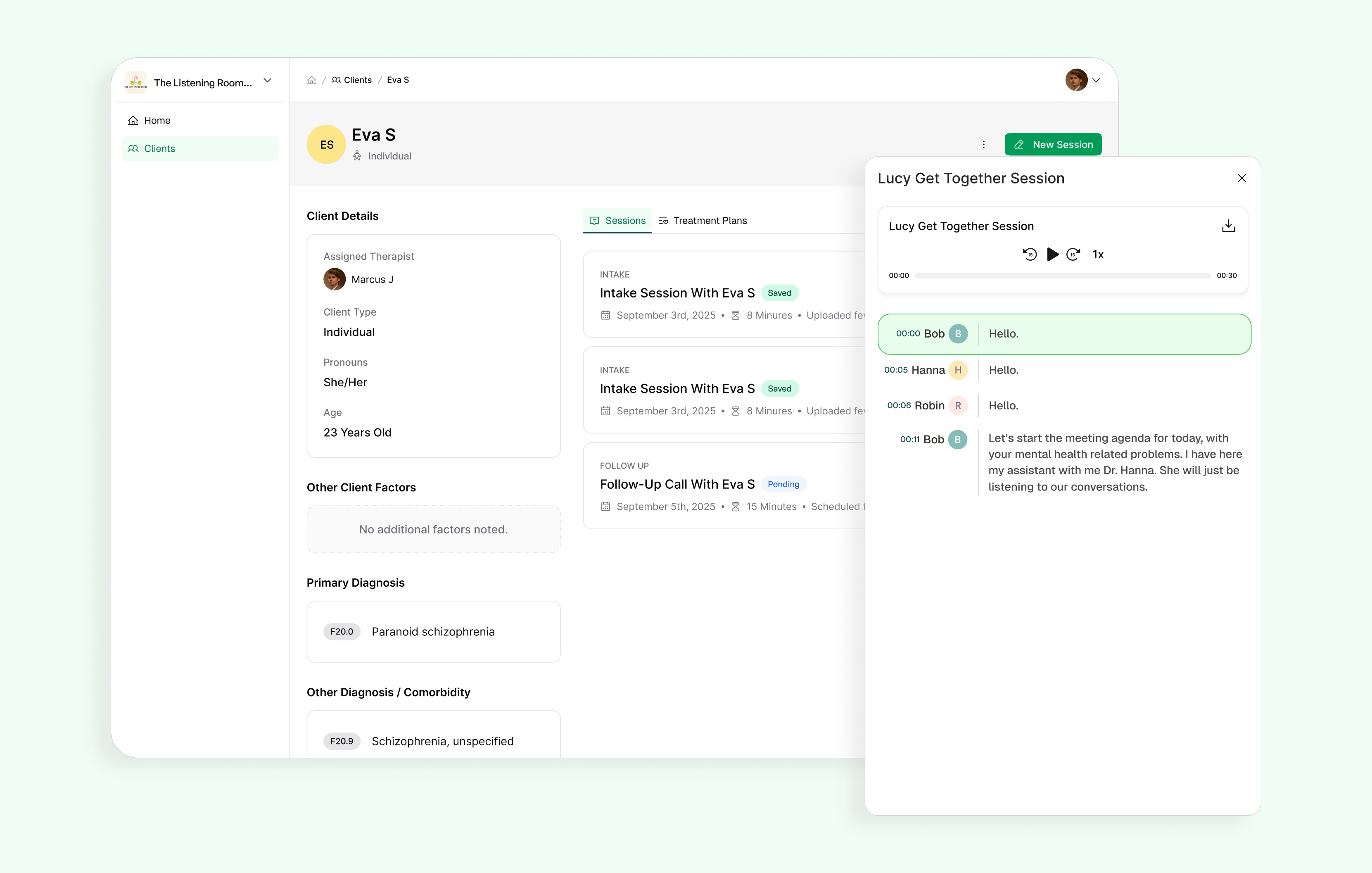Screen dimensions: 1372x873
Task: Open the user profile dropdown menu
Action: point(1096,80)
